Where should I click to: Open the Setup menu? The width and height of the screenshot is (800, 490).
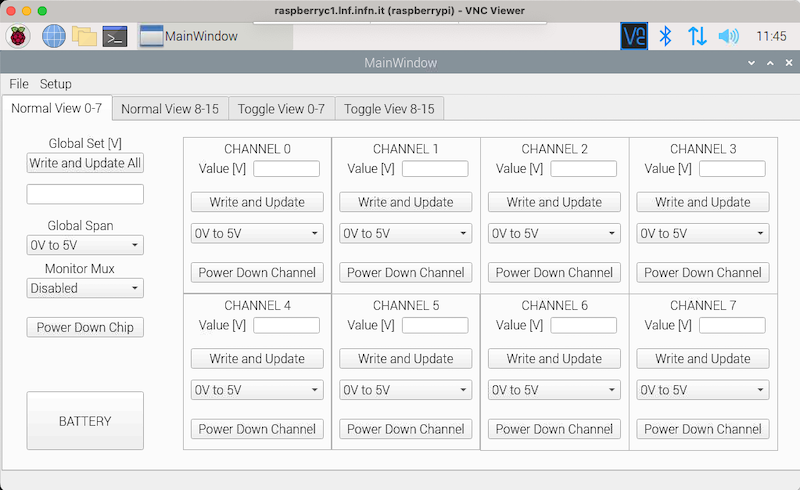pos(56,84)
